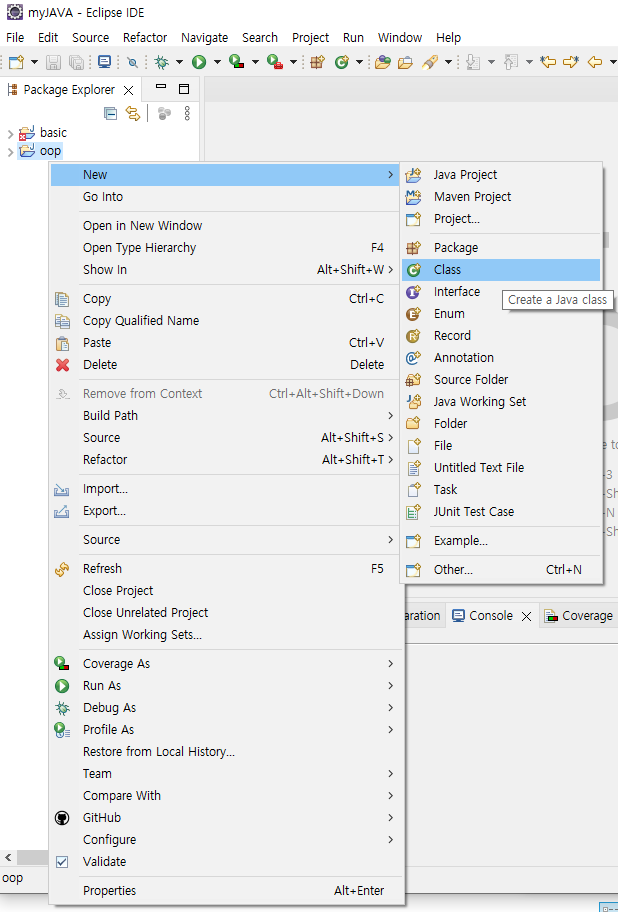Open dropdown arrow beside New wizard icon

pyautogui.click(x=34, y=62)
